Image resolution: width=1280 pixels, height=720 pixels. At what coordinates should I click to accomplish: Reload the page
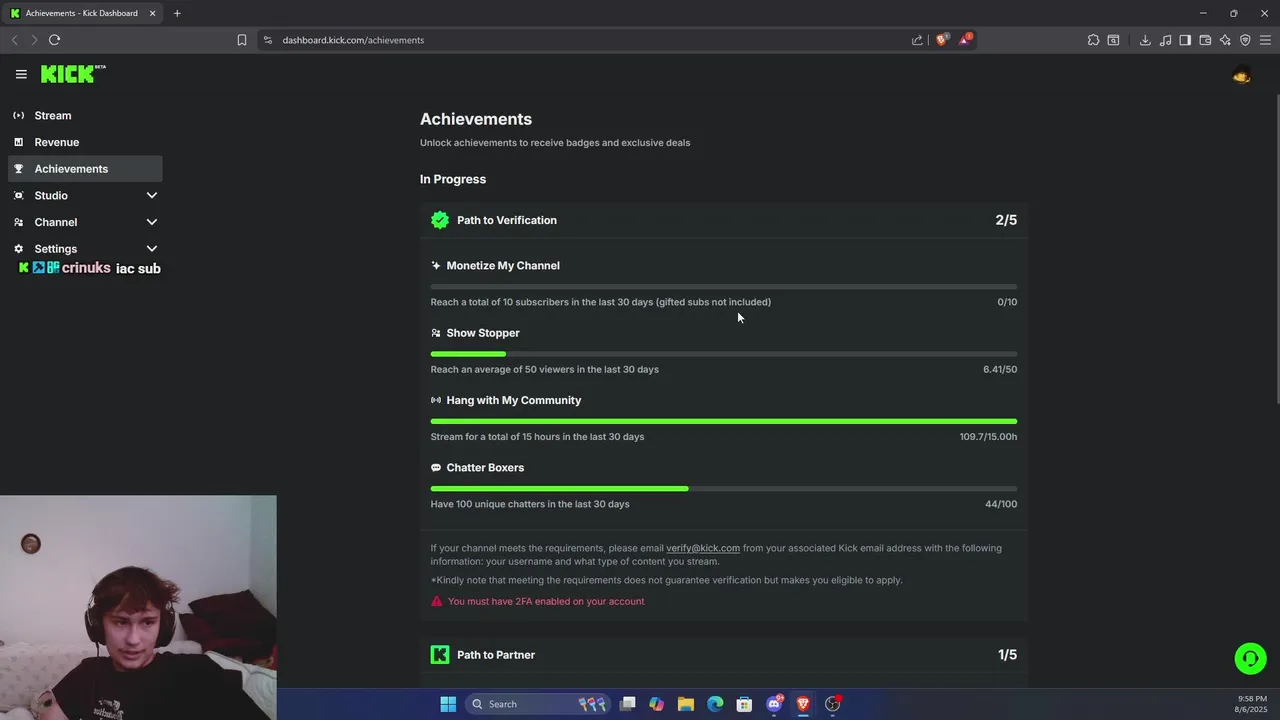pyautogui.click(x=54, y=40)
